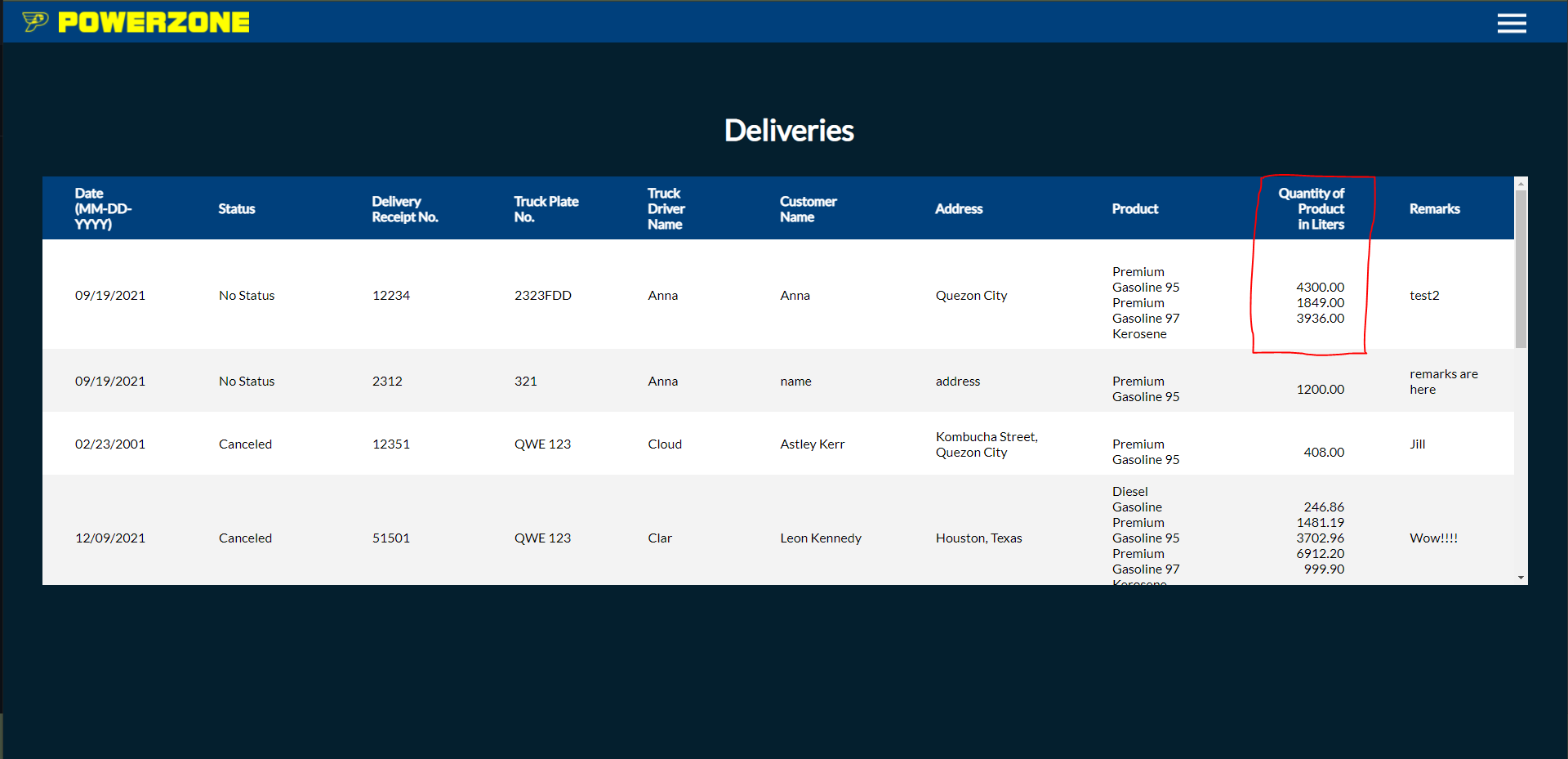The height and width of the screenshot is (759, 1568).
Task: Click the Product column header
Action: coord(1135,209)
